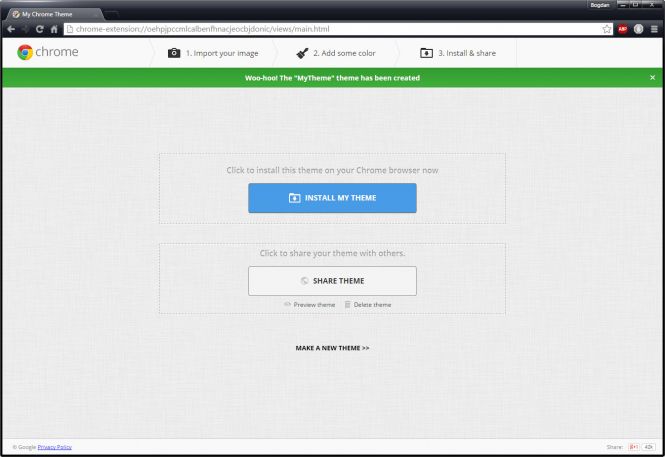The width and height of the screenshot is (665, 457).
Task: Click the 42k share count badge
Action: (648, 447)
